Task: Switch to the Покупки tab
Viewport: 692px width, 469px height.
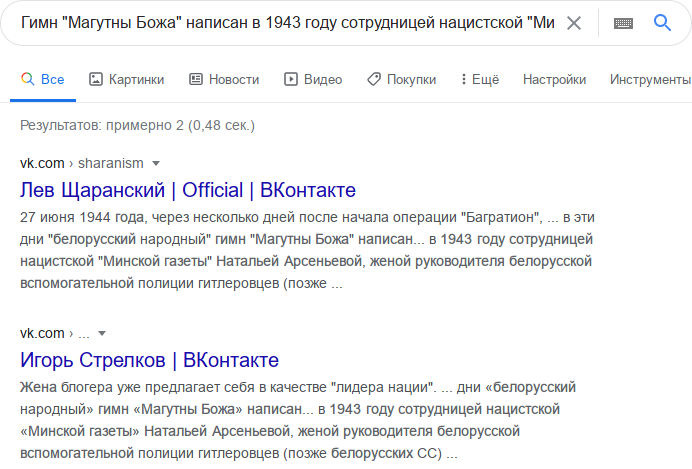Action: [x=412, y=79]
